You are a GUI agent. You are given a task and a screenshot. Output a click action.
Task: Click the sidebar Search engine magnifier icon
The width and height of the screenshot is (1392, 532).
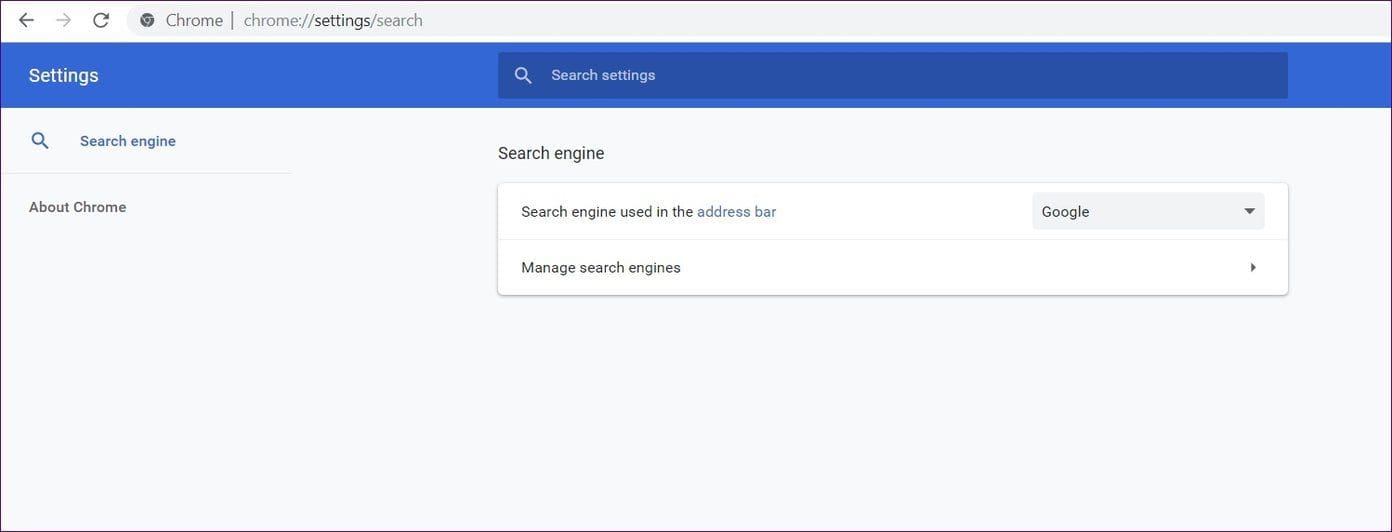[40, 141]
